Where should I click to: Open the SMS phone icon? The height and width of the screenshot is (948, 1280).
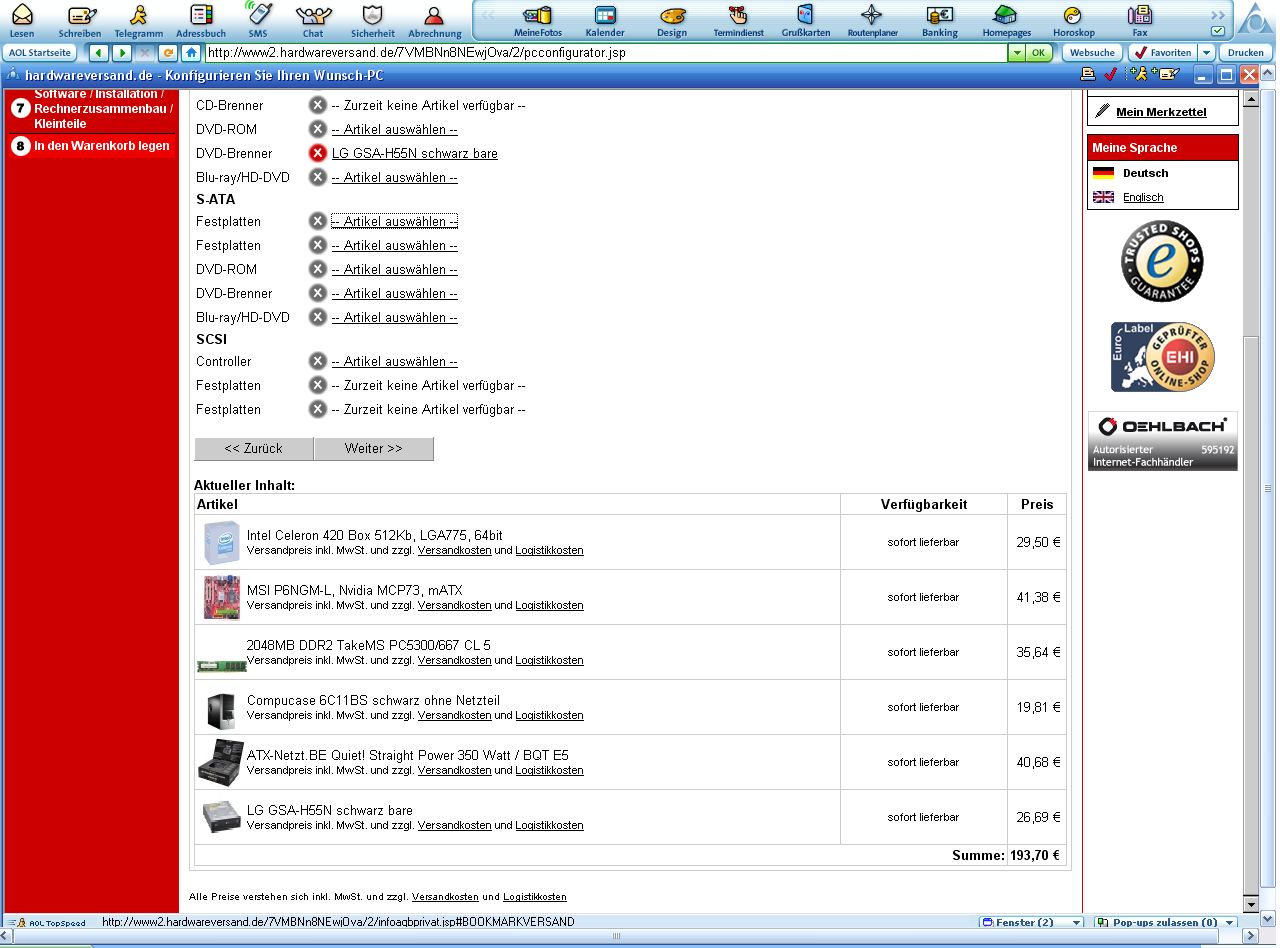pyautogui.click(x=258, y=19)
